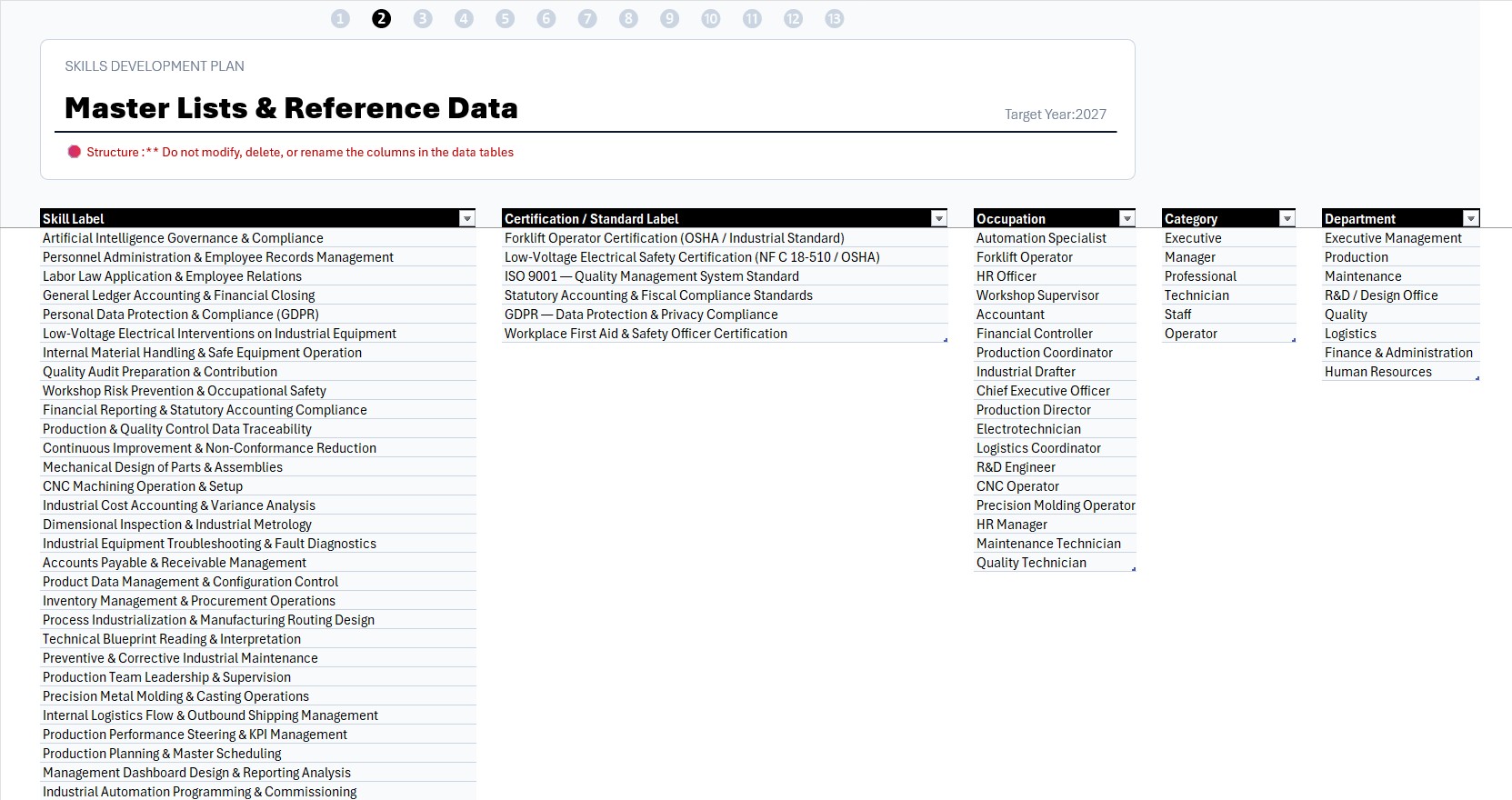Open the Category column filter dropdown

(1287, 218)
